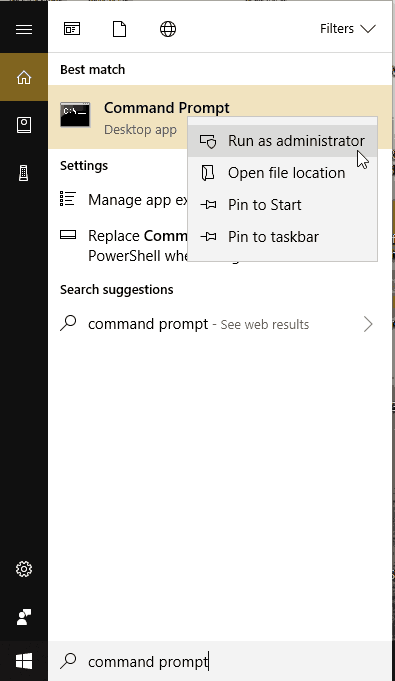Choose Run as administrator from context menu

(282, 141)
